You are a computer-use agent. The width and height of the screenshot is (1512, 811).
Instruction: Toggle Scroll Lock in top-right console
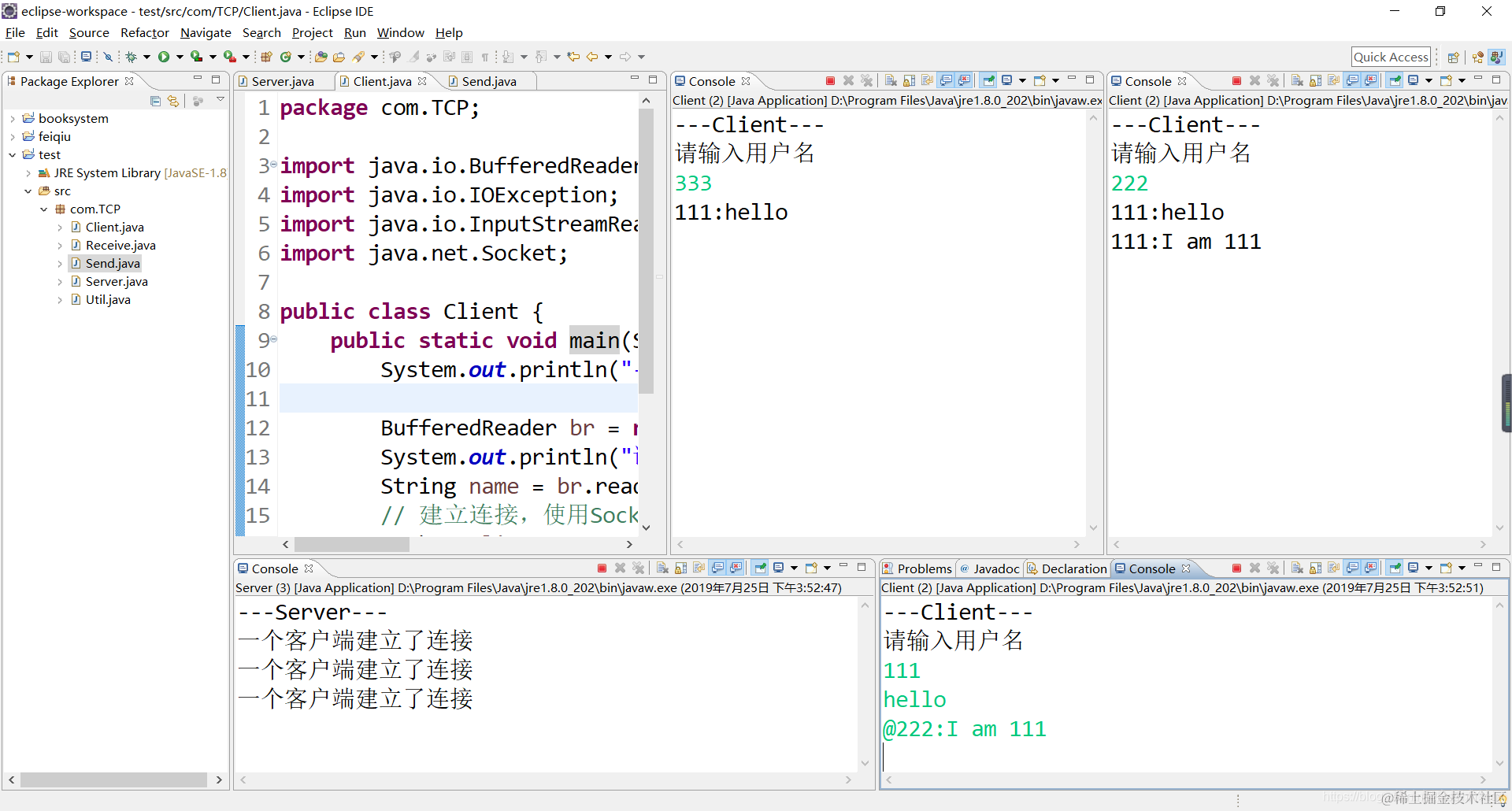(1315, 80)
